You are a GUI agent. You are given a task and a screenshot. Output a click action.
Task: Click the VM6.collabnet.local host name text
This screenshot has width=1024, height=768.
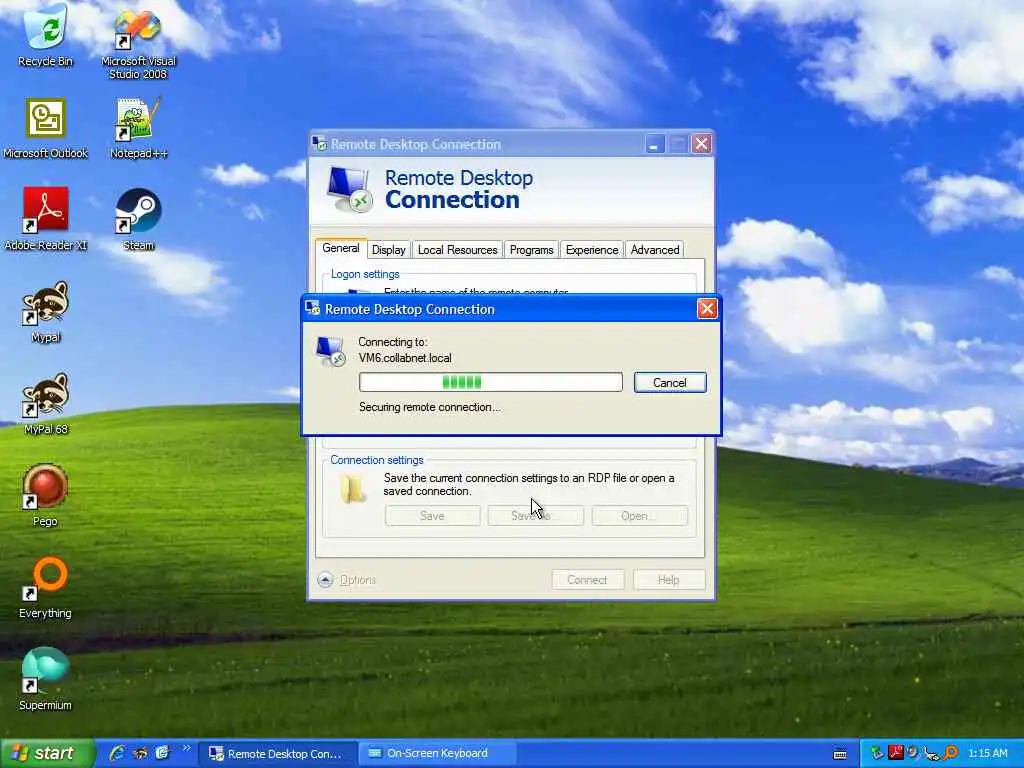(x=405, y=358)
